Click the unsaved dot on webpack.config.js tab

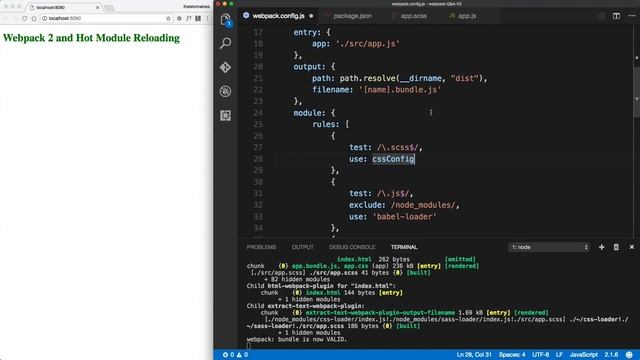[x=311, y=16]
